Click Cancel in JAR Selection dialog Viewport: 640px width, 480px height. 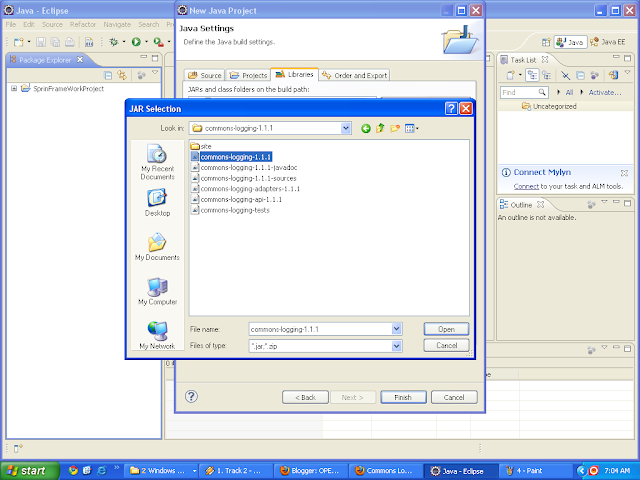point(446,345)
